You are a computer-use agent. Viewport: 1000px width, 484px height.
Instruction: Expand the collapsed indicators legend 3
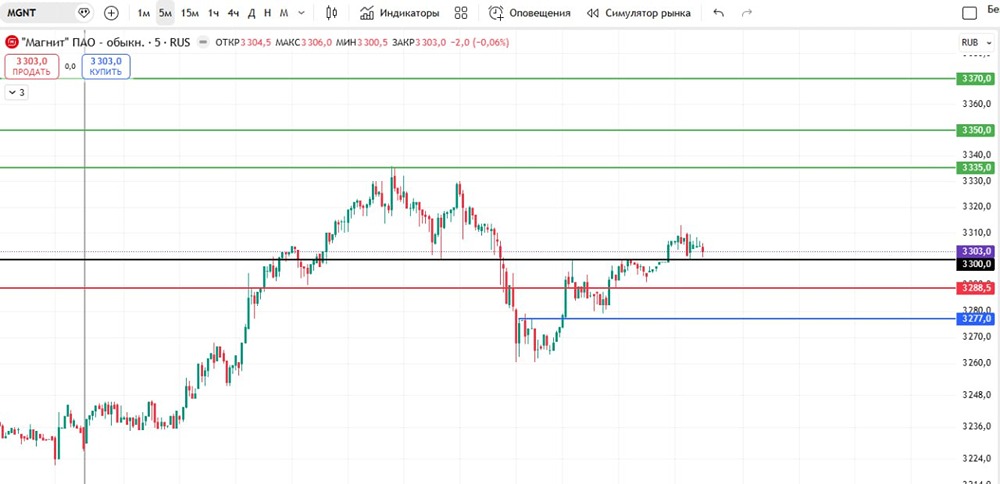coord(17,92)
